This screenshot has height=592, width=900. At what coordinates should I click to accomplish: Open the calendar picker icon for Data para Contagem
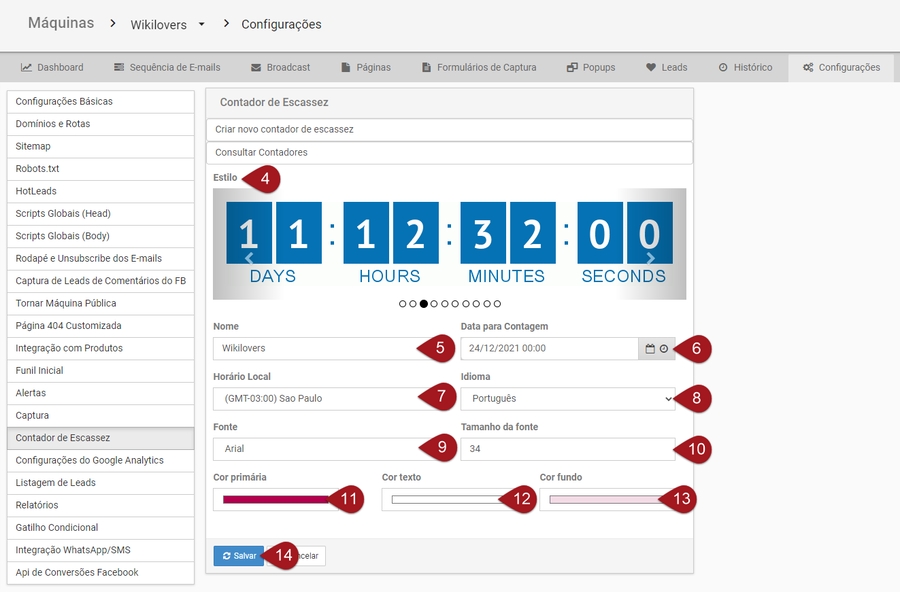[650, 349]
